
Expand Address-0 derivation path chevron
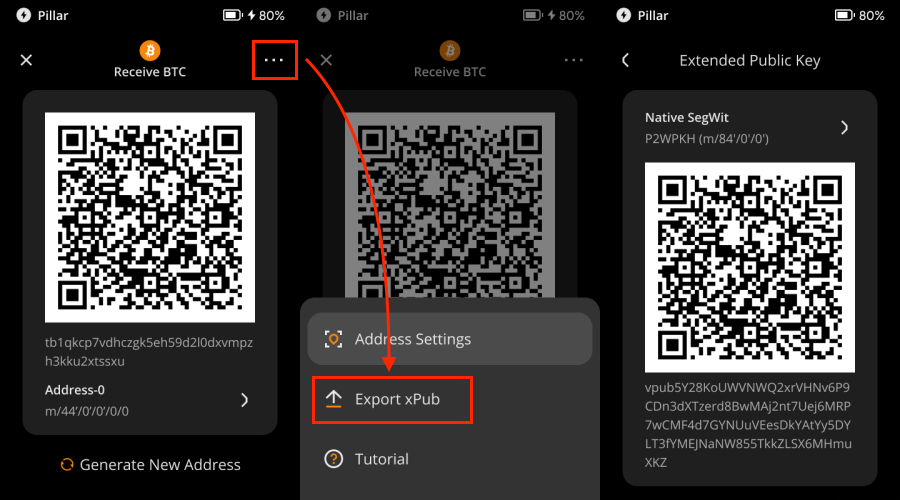point(245,400)
